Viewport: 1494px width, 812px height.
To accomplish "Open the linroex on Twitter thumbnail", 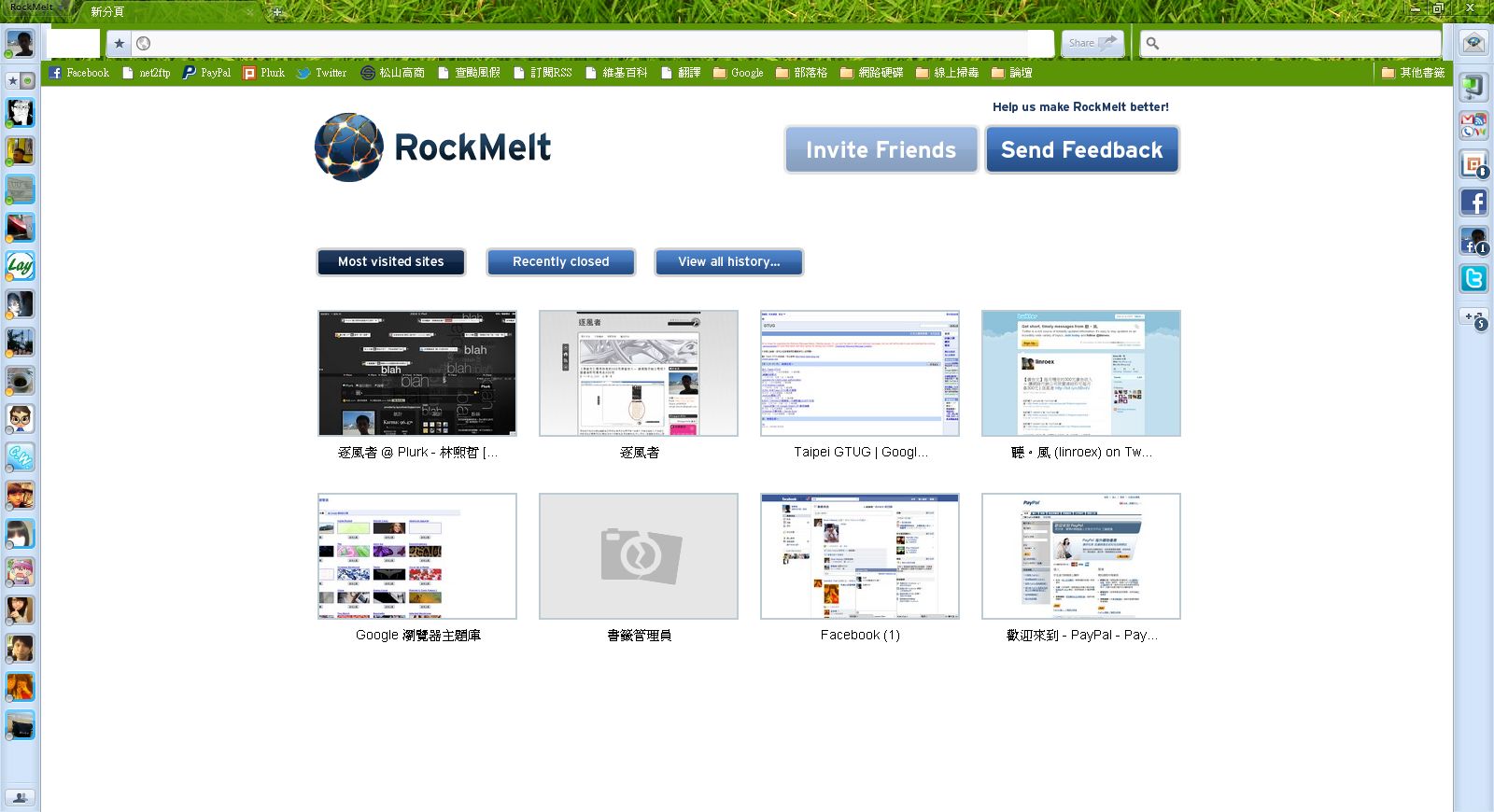I will [1081, 373].
